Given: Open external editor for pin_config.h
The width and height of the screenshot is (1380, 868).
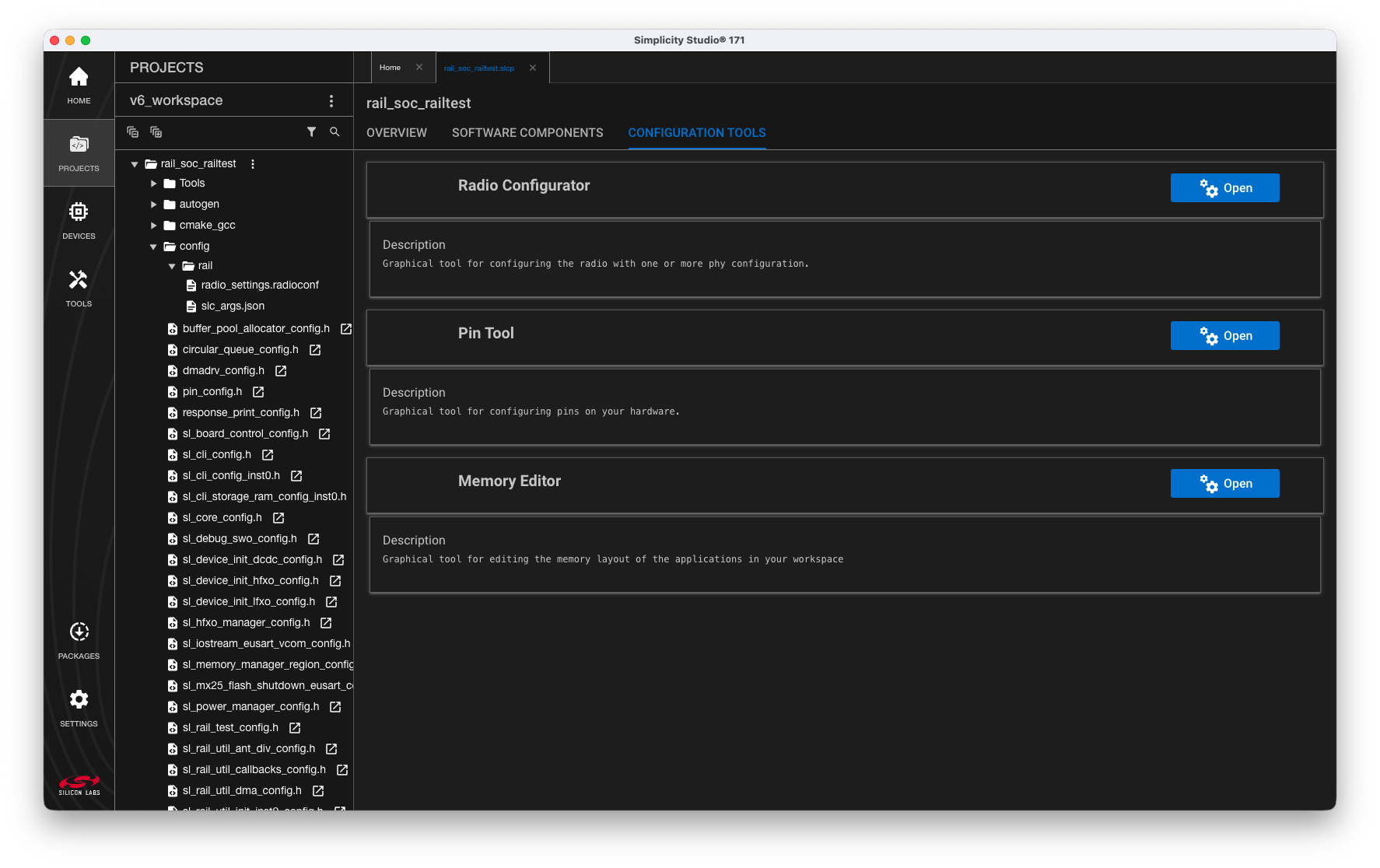Looking at the screenshot, I should coord(257,391).
